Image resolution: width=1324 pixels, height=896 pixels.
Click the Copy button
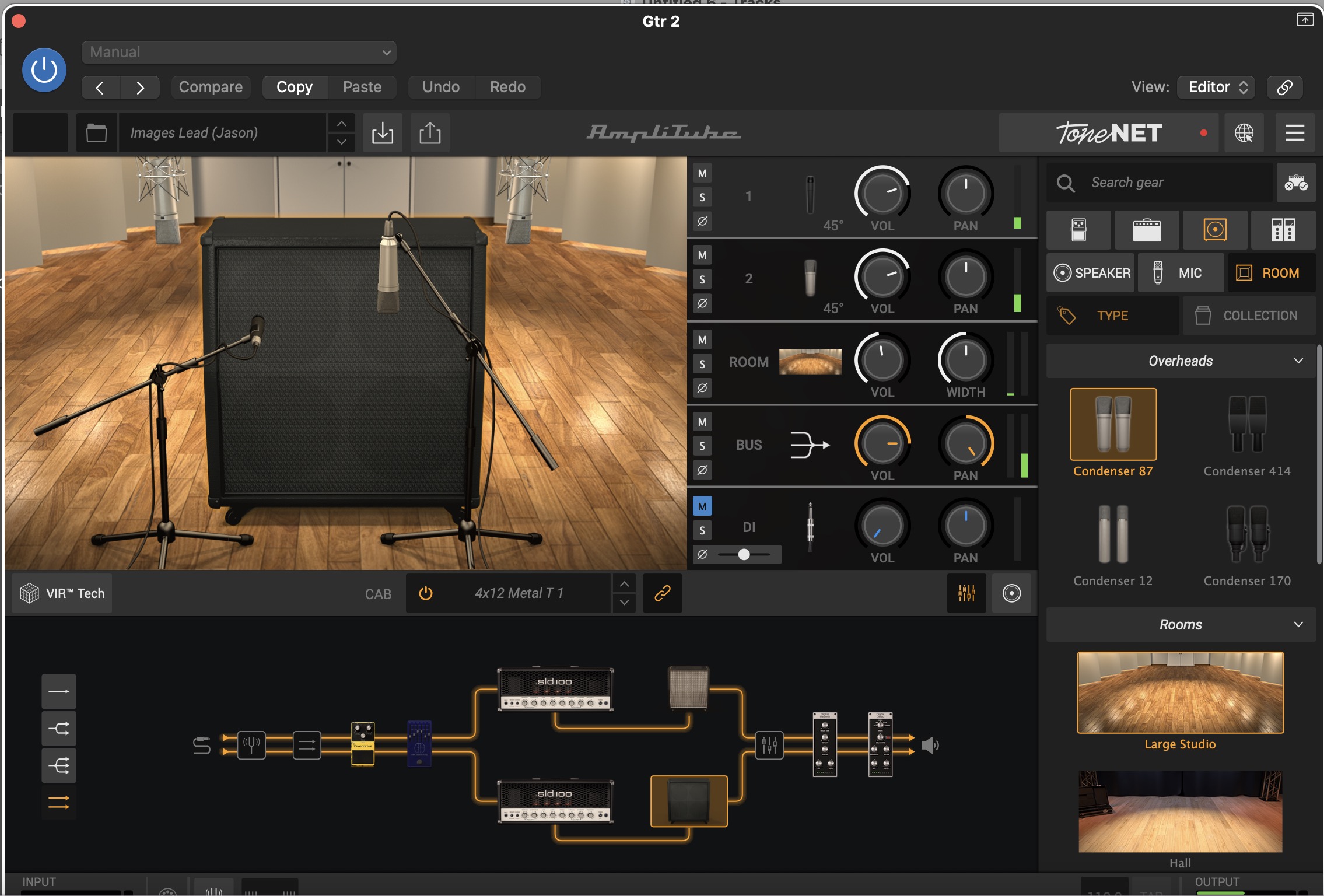coord(295,87)
